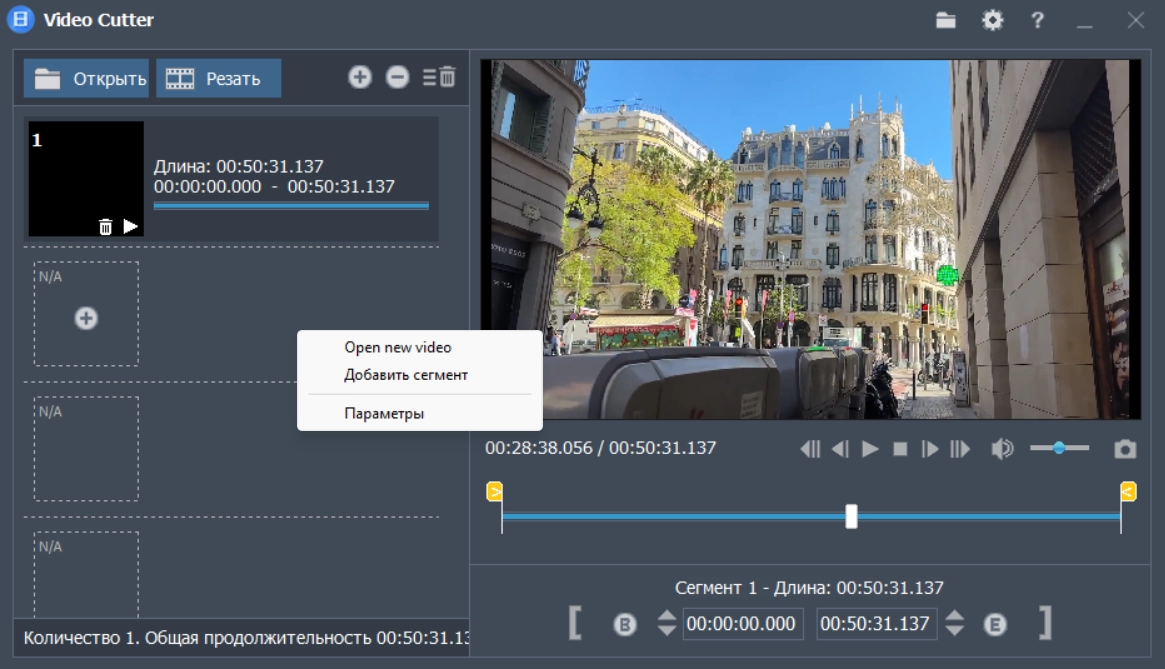Image resolution: width=1165 pixels, height=669 pixels.
Task: Decrease start time with down arrow
Action: click(666, 630)
